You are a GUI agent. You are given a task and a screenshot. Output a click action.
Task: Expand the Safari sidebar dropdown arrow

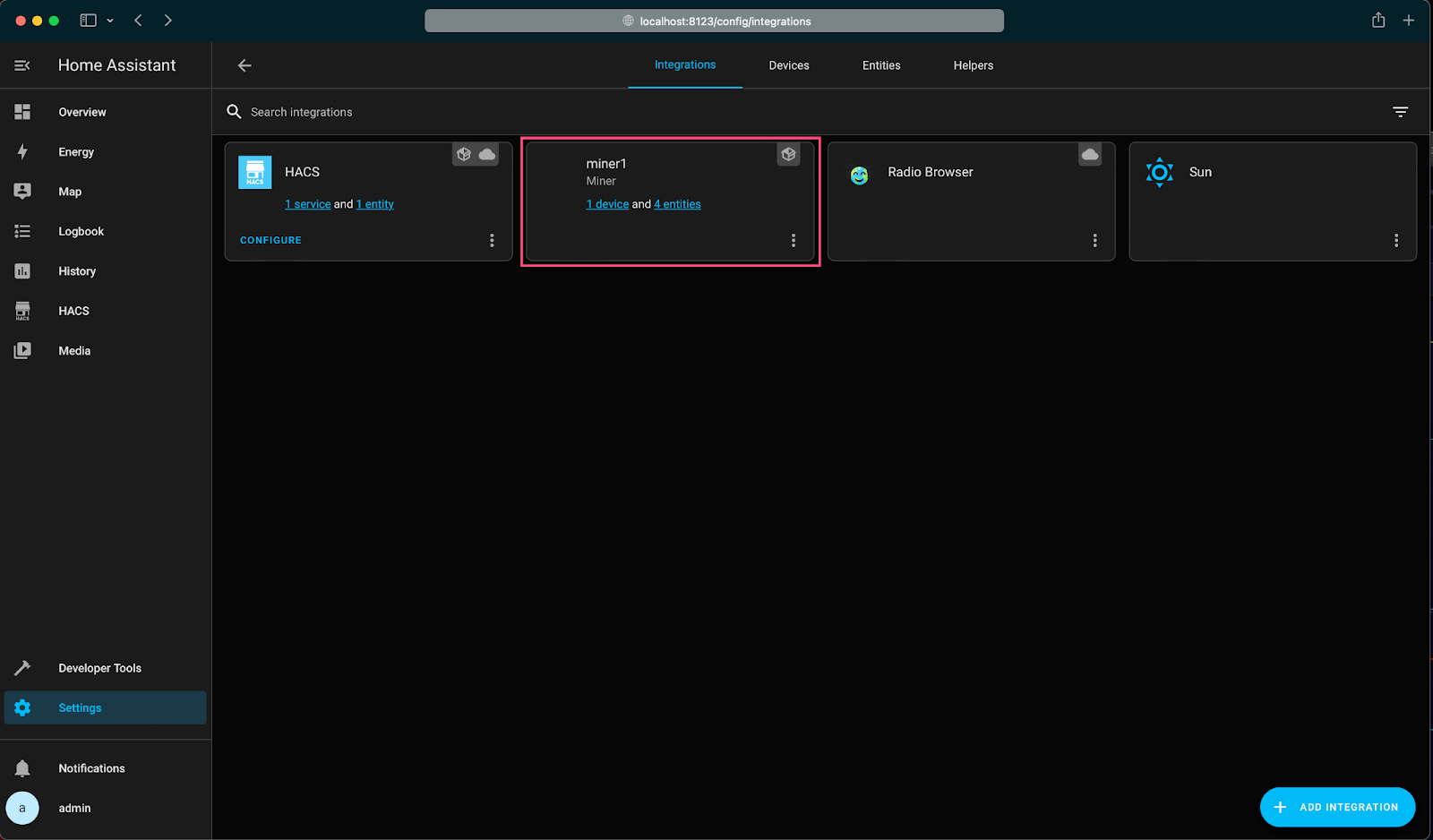point(110,21)
